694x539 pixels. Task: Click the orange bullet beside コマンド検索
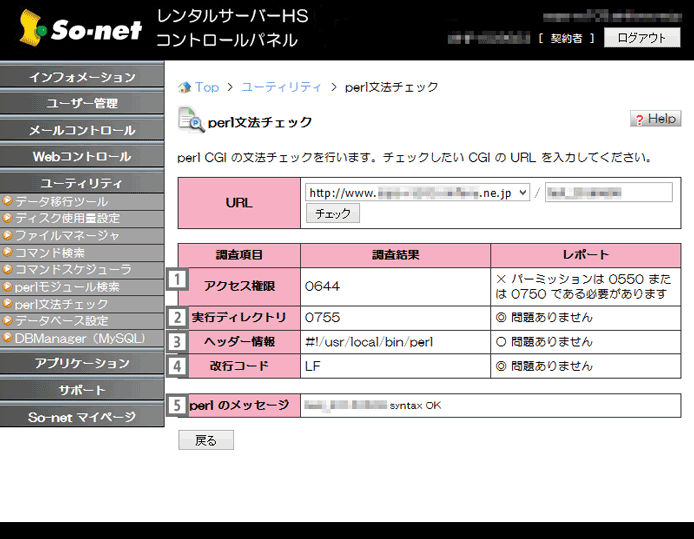pos(7,252)
